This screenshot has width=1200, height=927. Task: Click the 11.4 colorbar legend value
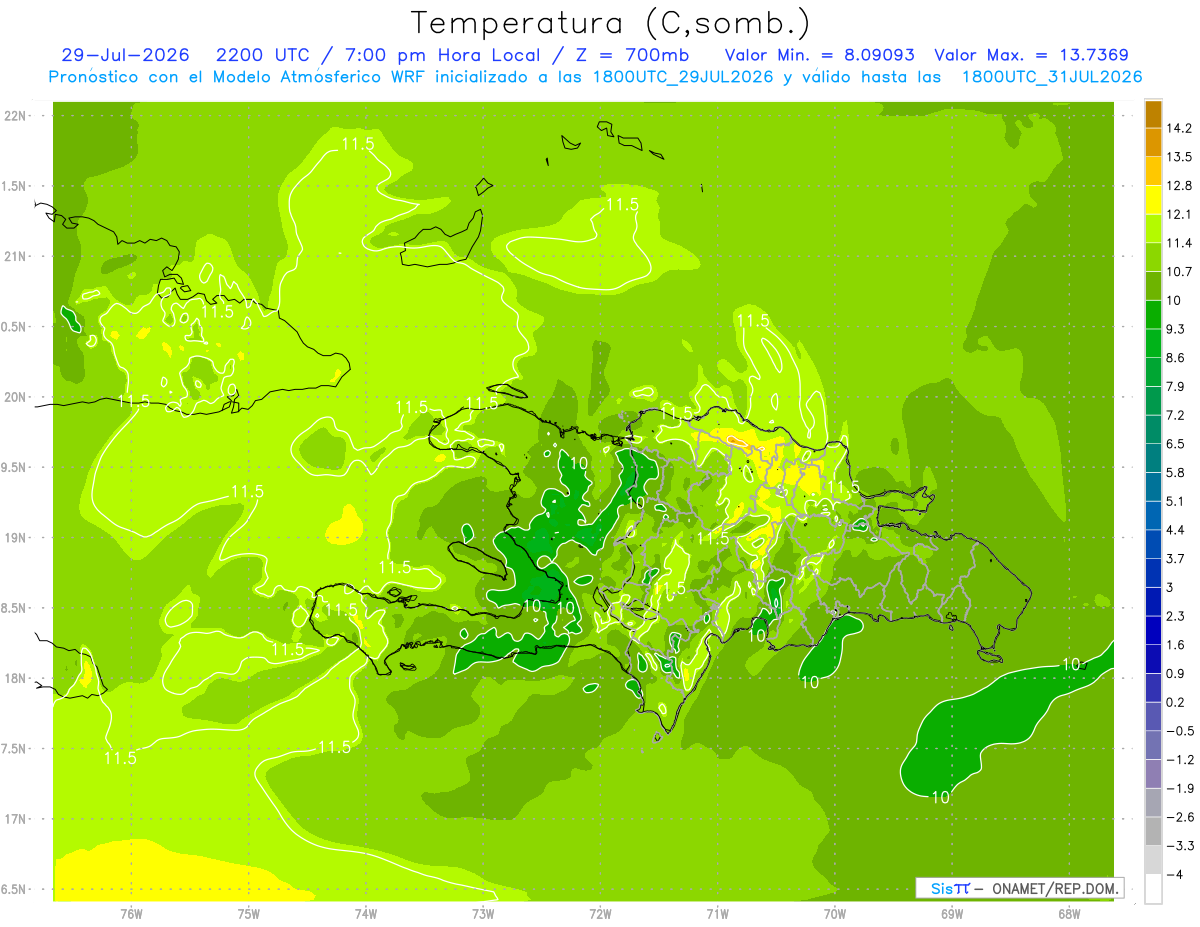[x=1179, y=243]
